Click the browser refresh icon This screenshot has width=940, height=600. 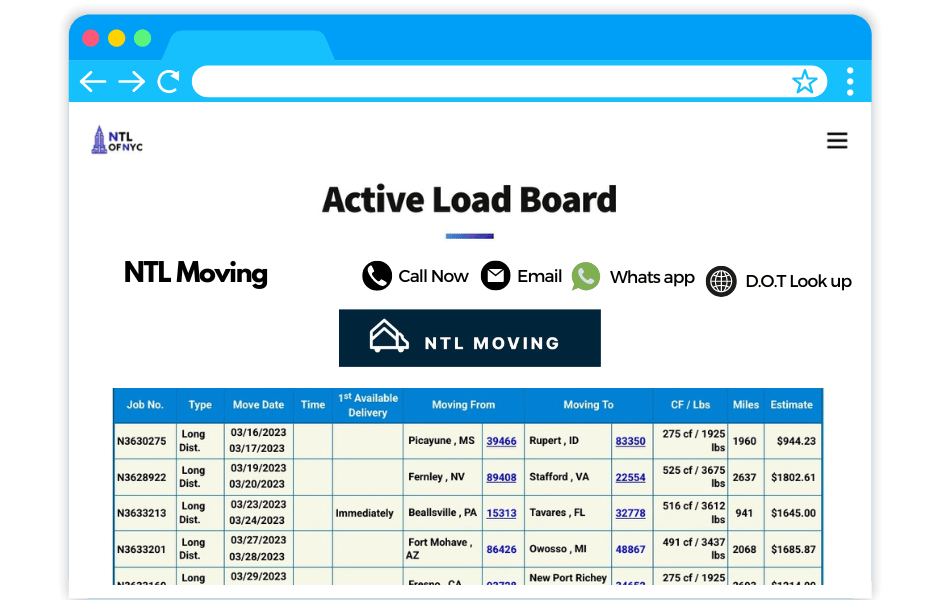[167, 81]
